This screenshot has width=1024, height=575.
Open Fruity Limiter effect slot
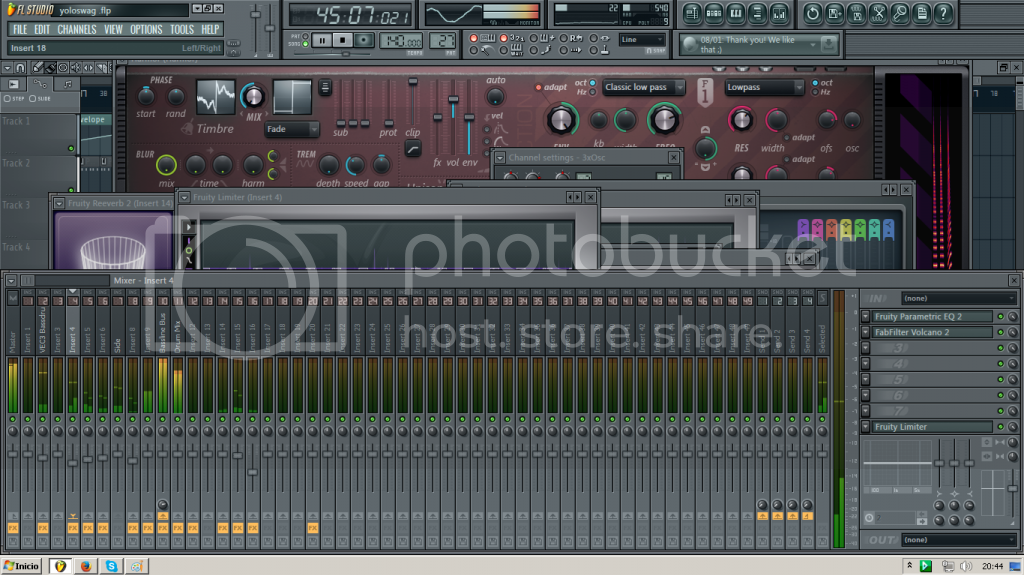click(x=932, y=427)
